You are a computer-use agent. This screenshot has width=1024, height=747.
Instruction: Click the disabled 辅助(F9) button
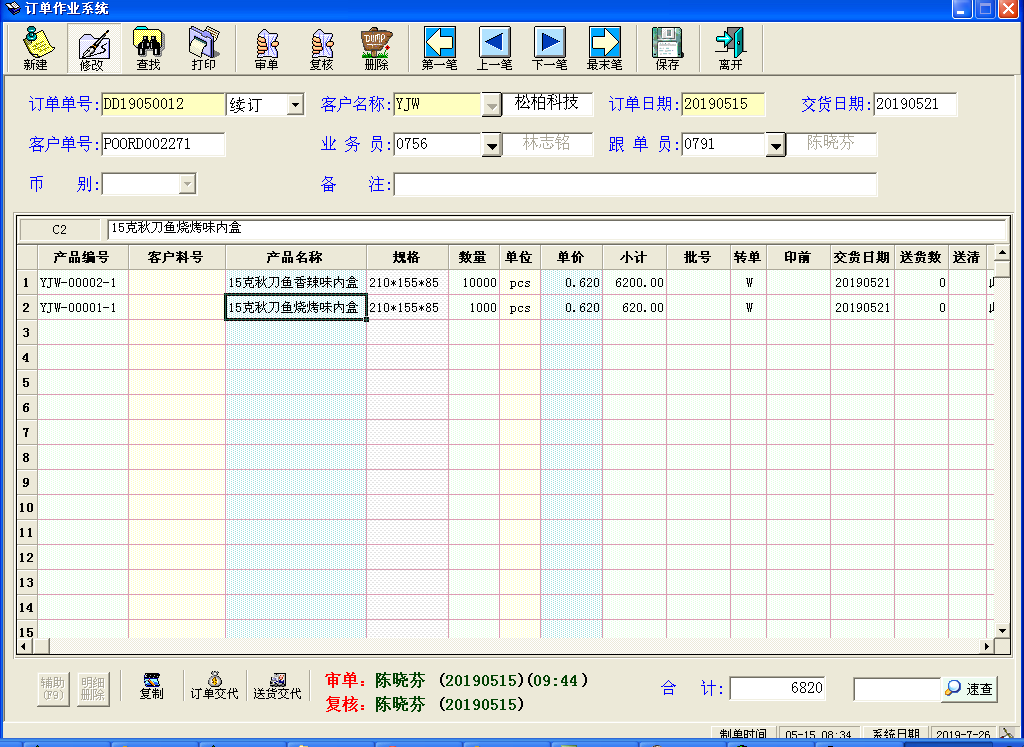click(53, 688)
